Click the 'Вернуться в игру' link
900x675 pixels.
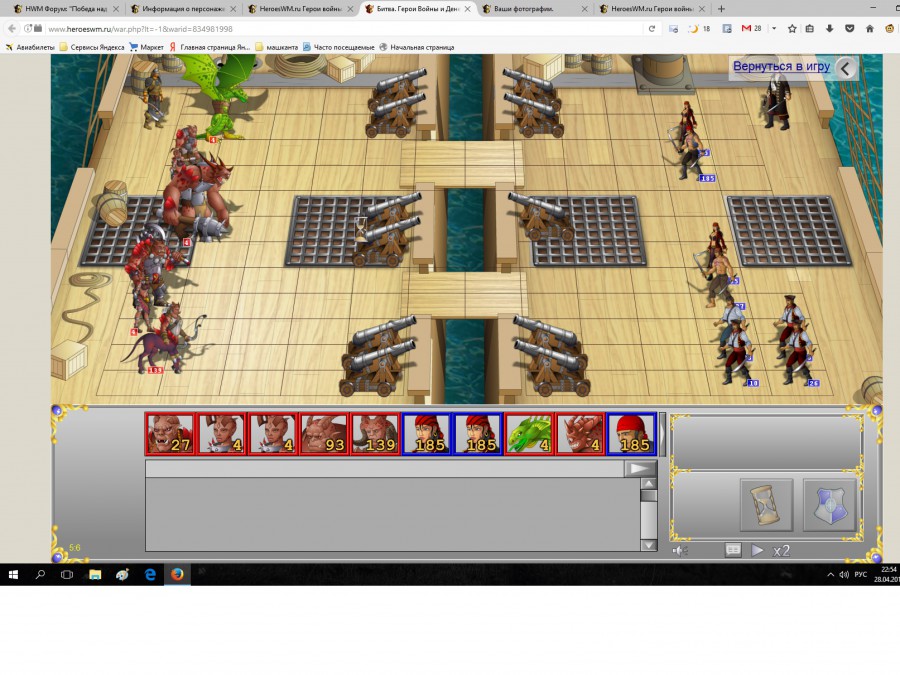[x=781, y=66]
